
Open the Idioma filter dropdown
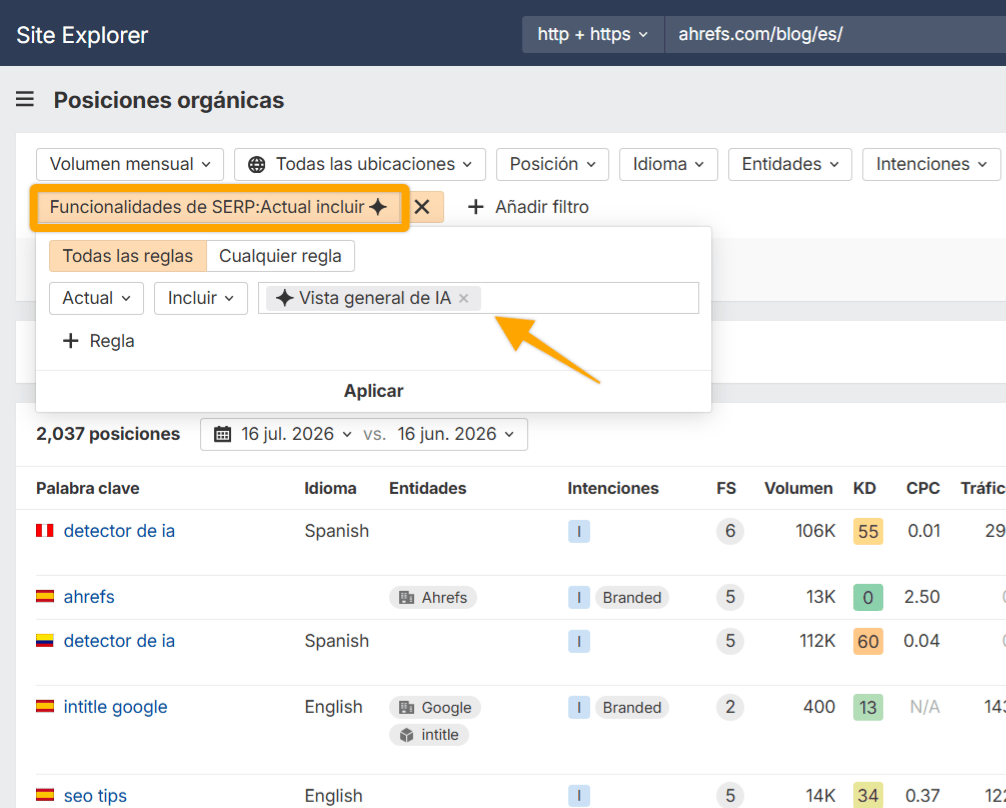pos(668,164)
